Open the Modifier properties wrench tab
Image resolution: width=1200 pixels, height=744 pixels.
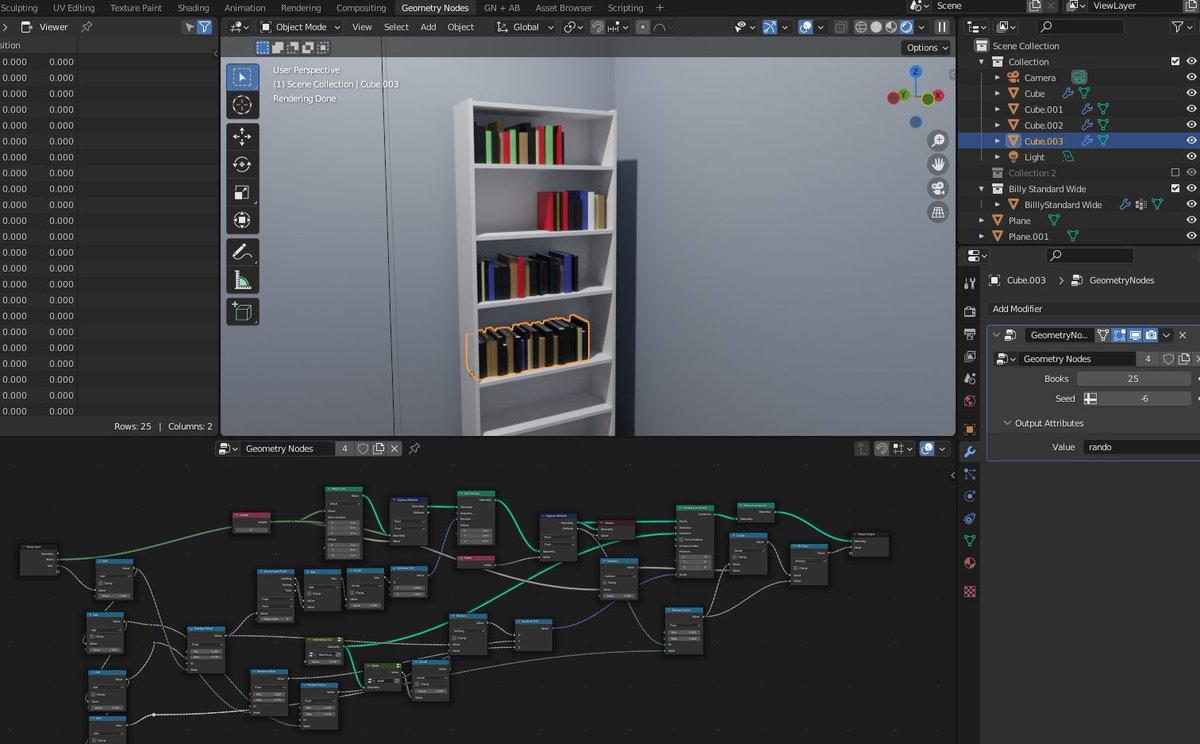pos(969,452)
